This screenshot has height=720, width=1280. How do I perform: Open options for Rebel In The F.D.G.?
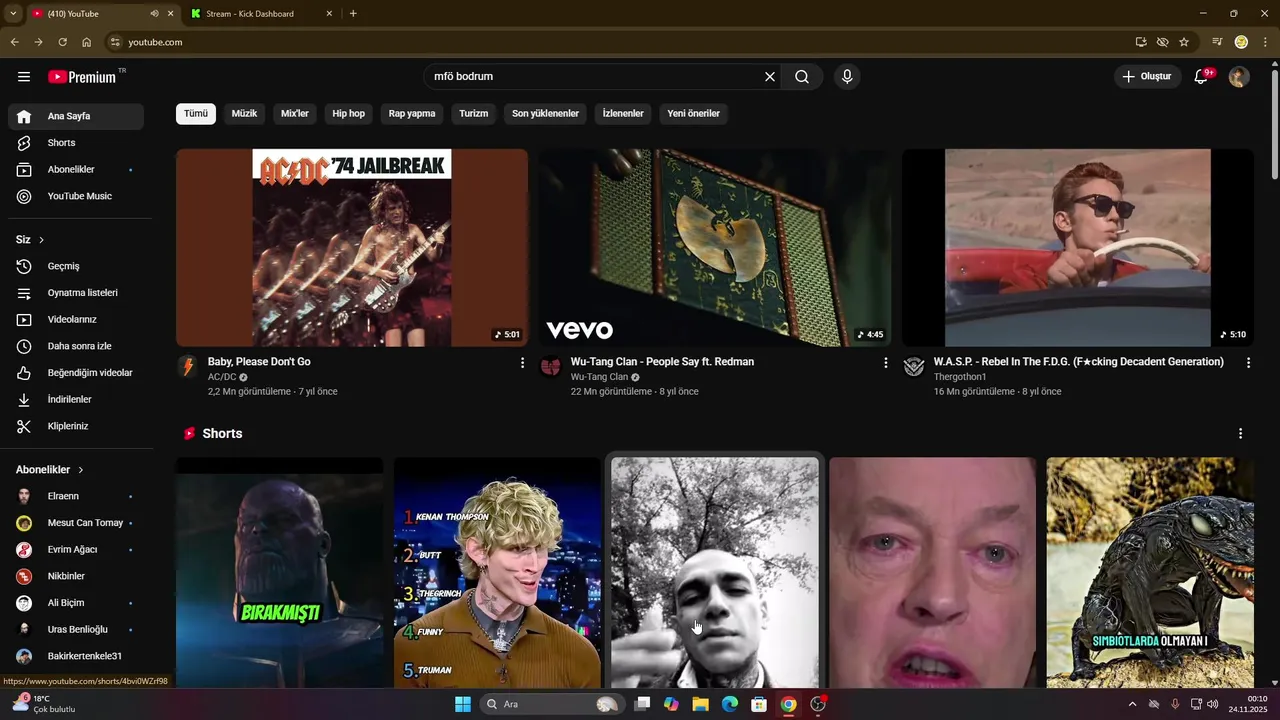point(1248,363)
